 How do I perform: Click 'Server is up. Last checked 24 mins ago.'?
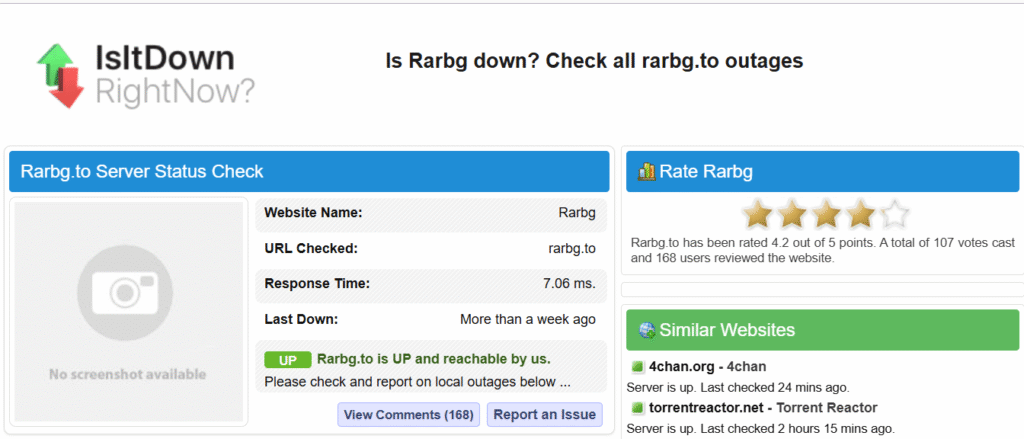738,387
